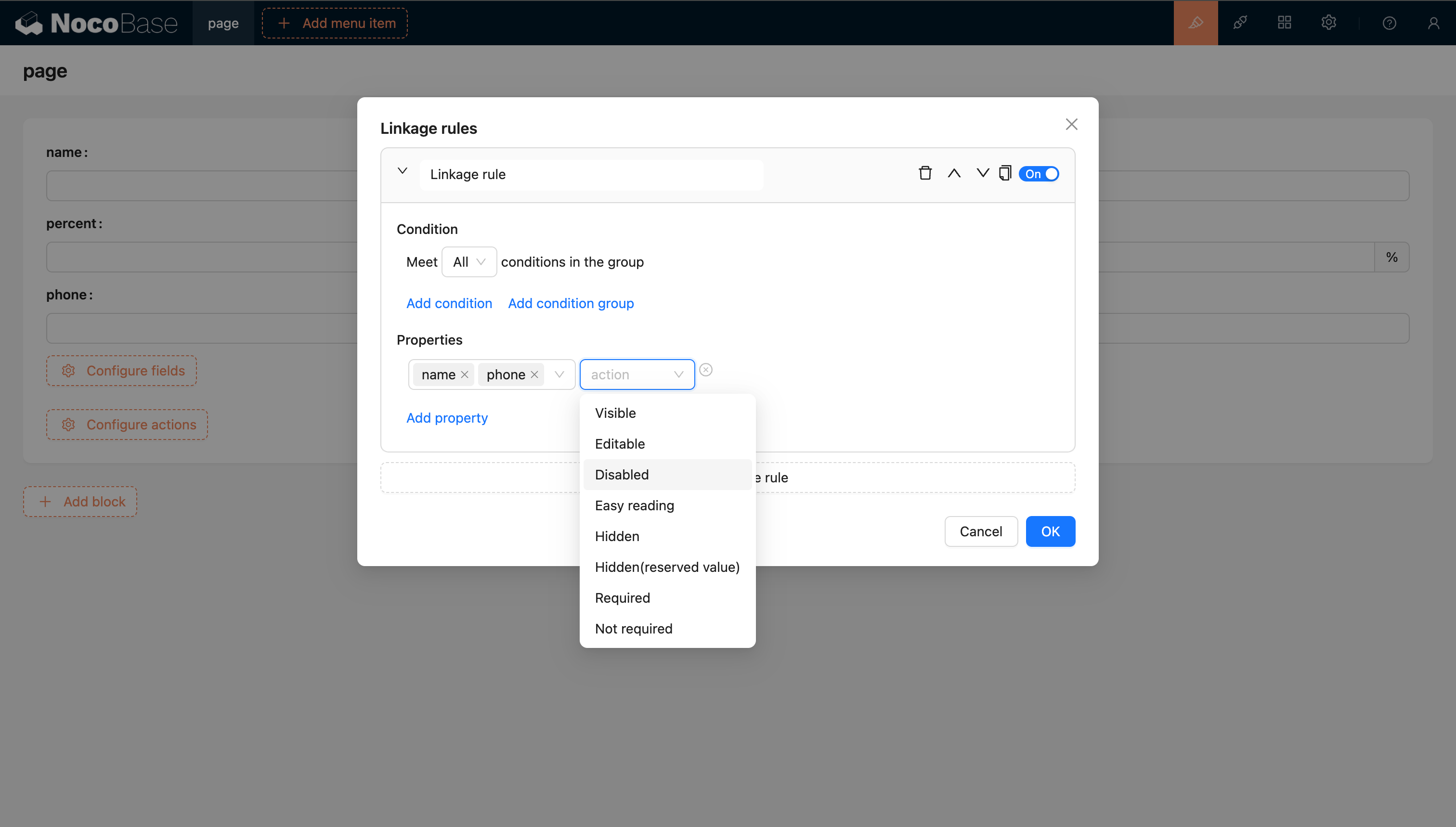Move linkage rule up
Image resolution: width=1456 pixels, height=827 pixels.
click(x=954, y=173)
